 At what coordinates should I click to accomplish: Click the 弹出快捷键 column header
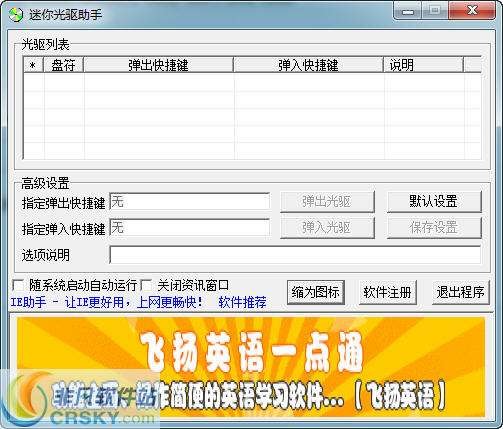coord(158,65)
